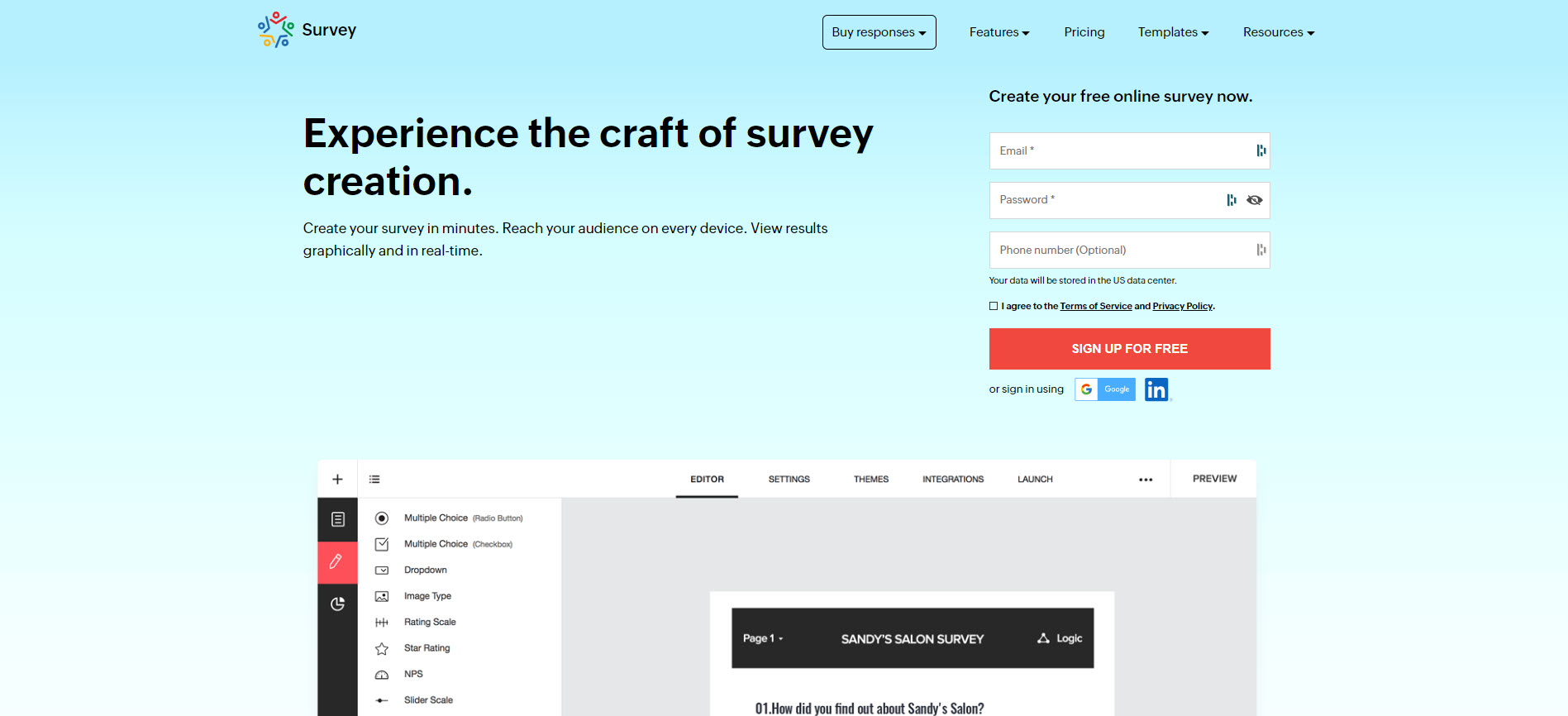This screenshot has width=1568, height=716.
Task: Switch to the Themes tab
Action: [x=871, y=480]
